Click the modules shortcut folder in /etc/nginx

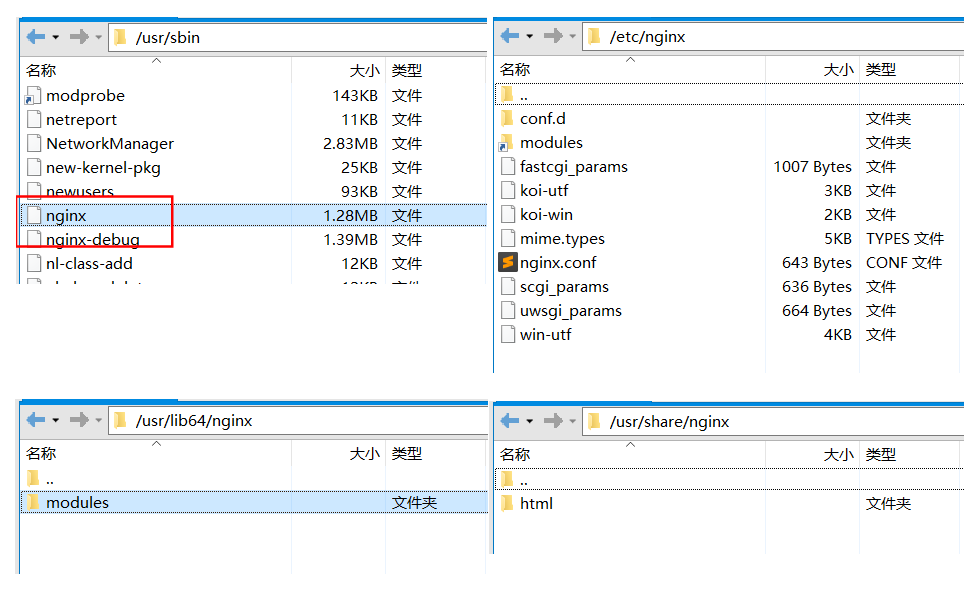pos(551,143)
